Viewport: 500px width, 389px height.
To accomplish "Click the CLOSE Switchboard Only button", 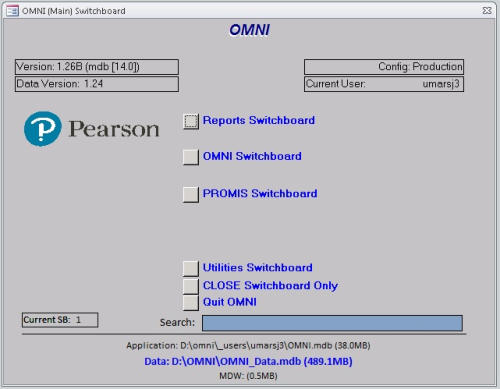I will (191, 286).
